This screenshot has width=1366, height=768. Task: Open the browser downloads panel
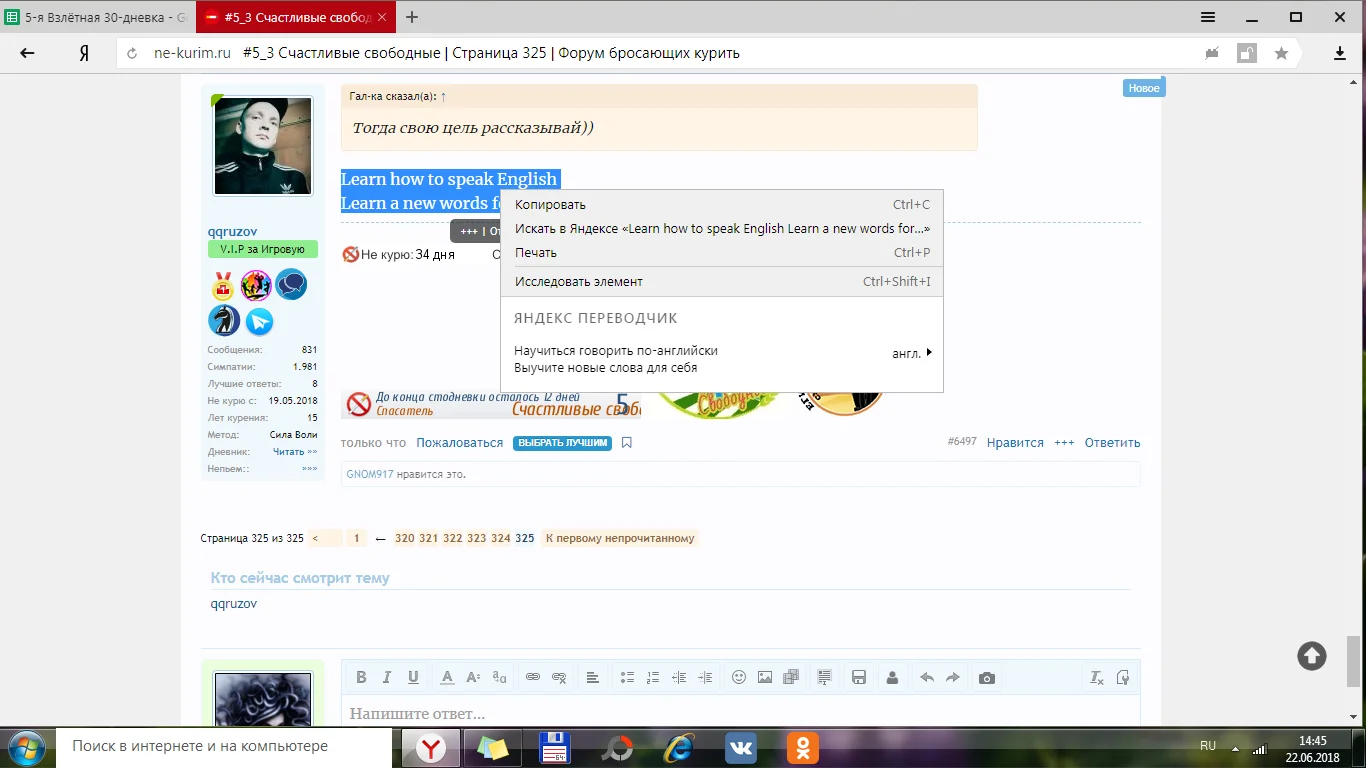tap(1341, 53)
